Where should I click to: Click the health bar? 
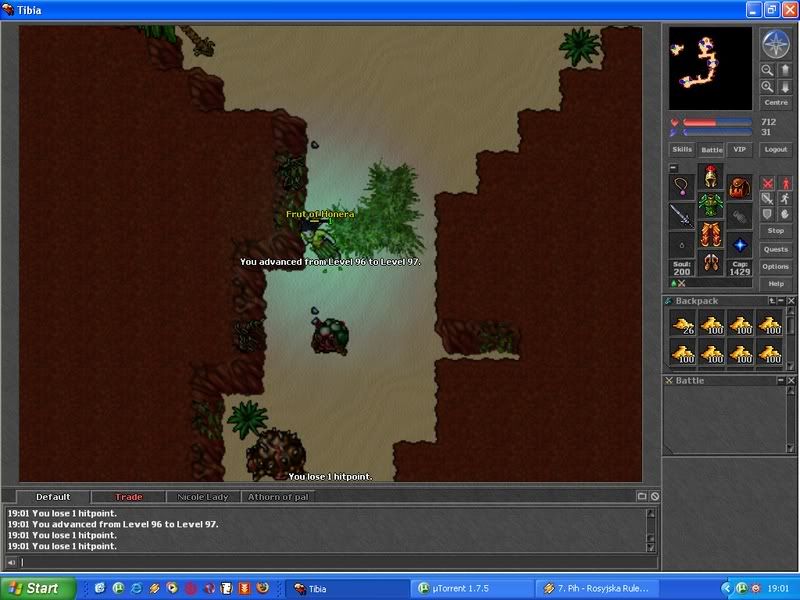click(717, 122)
